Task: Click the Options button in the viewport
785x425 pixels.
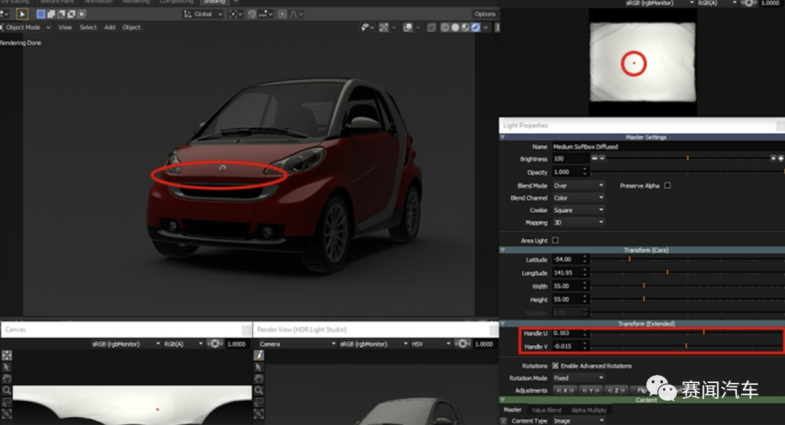Action: pyautogui.click(x=485, y=14)
